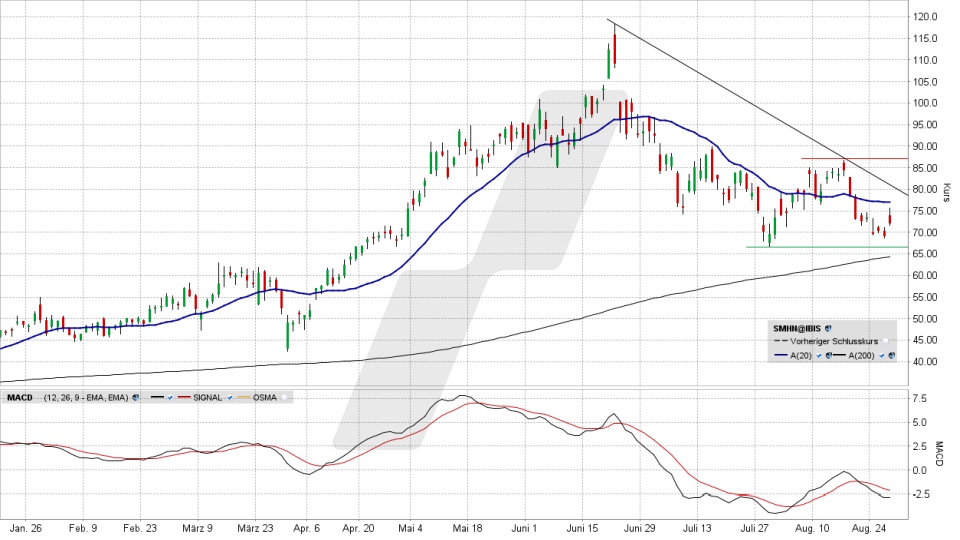Click the Aug. 24 date axis label
Image resolution: width=960 pixels, height=540 pixels.
click(869, 528)
